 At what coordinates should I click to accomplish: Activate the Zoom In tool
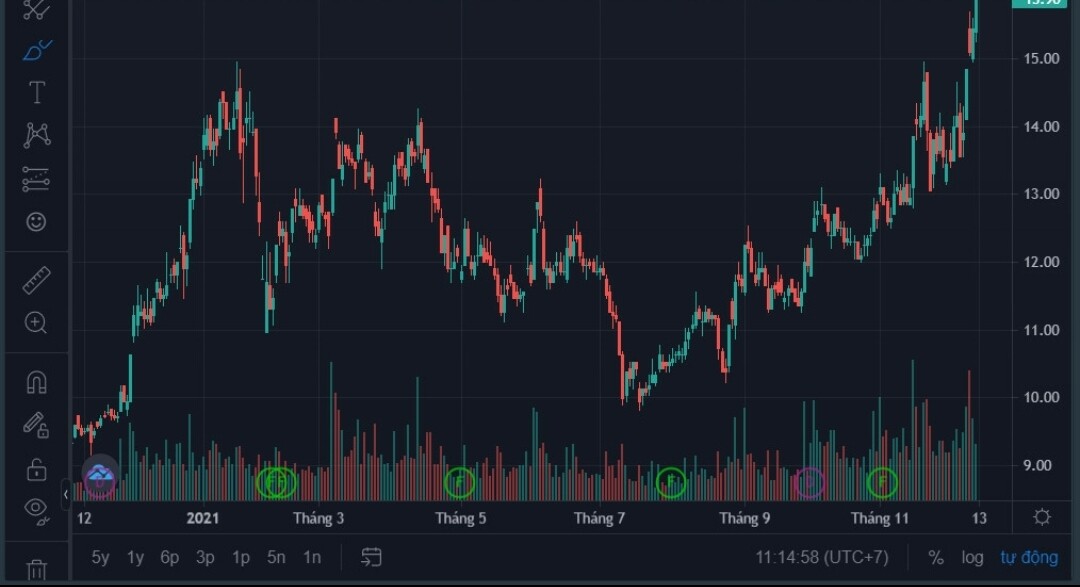pos(37,322)
